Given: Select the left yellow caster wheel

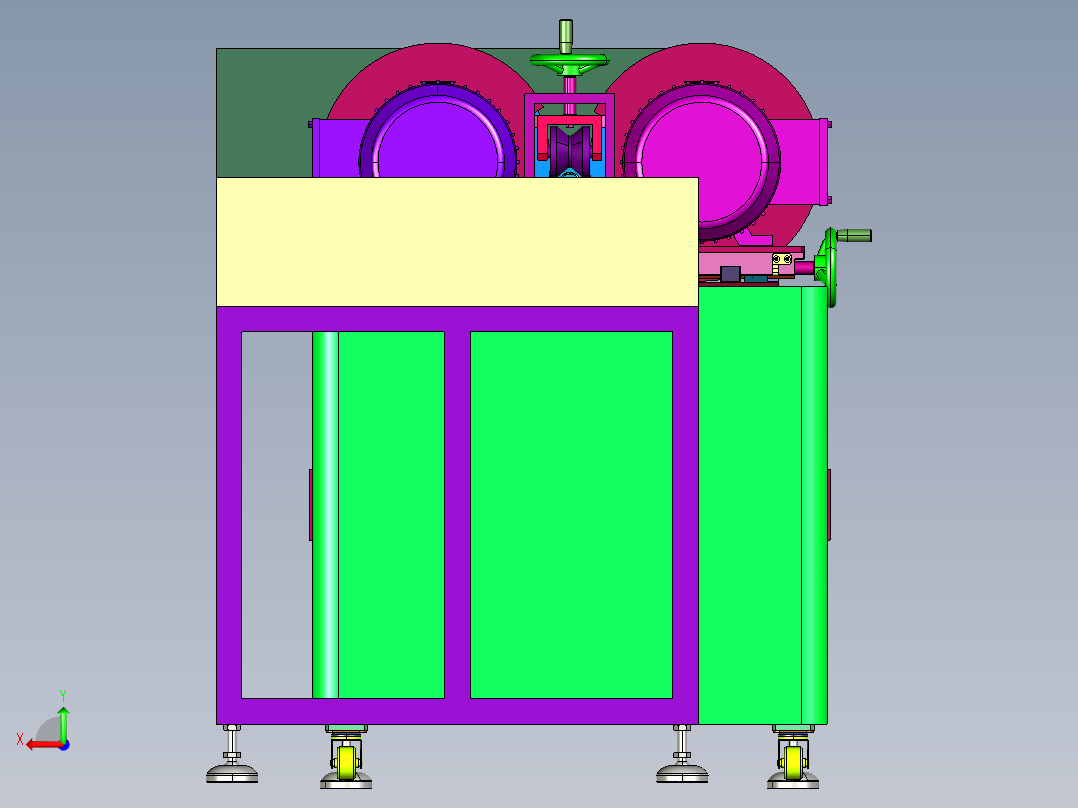Looking at the screenshot, I should [346, 763].
